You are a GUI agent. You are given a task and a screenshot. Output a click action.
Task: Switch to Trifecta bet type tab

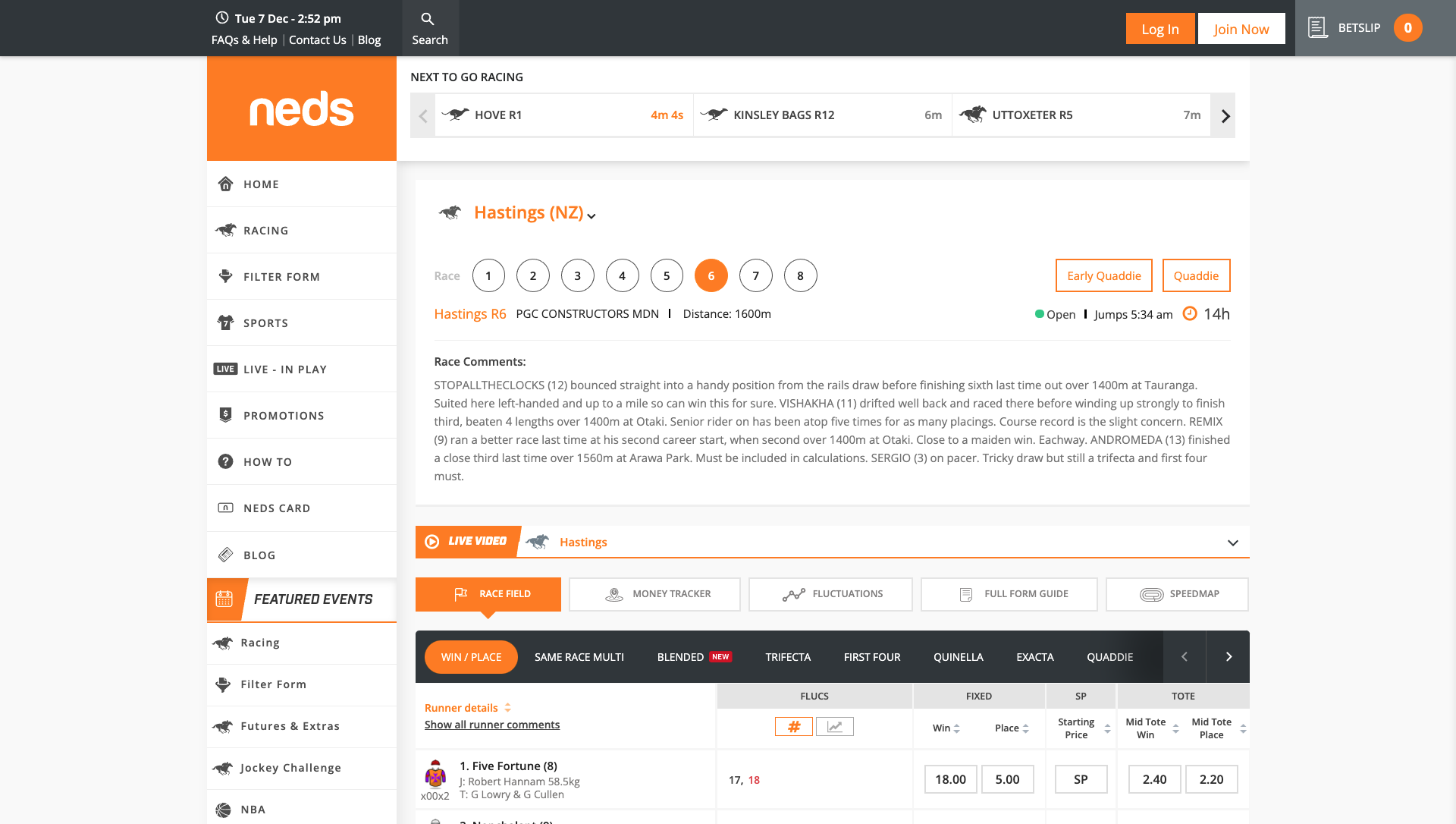coord(788,657)
